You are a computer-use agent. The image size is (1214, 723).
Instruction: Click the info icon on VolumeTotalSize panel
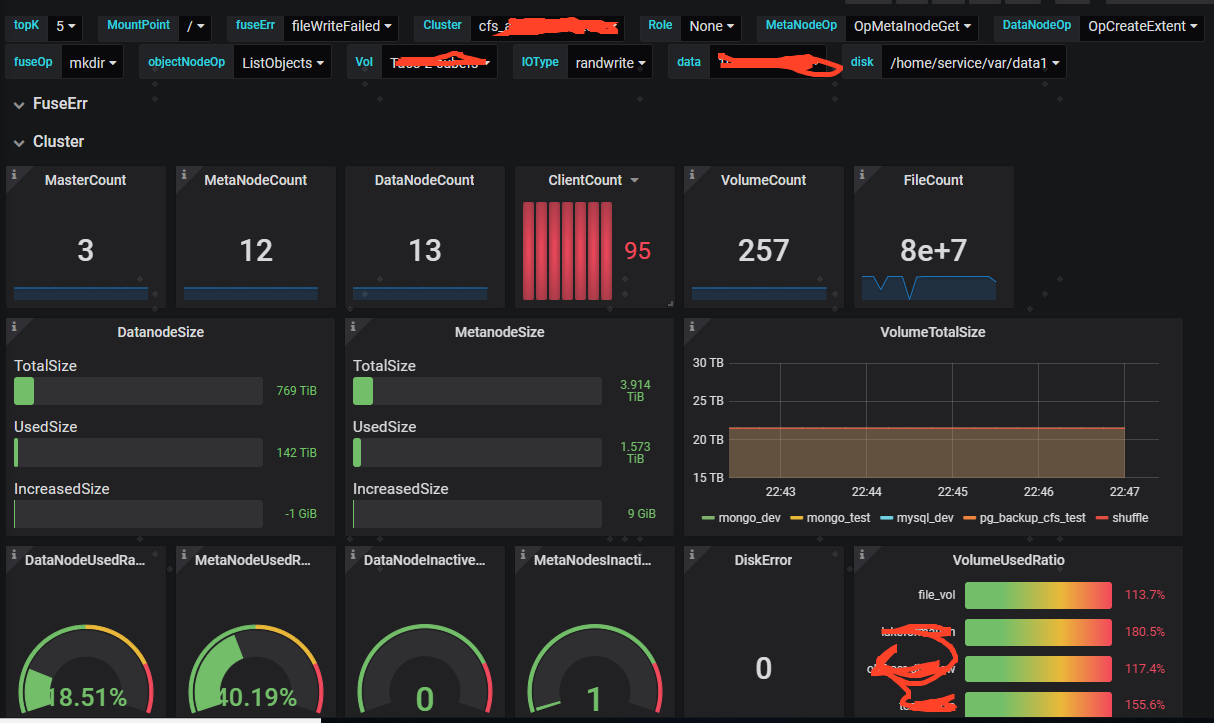click(x=691, y=326)
